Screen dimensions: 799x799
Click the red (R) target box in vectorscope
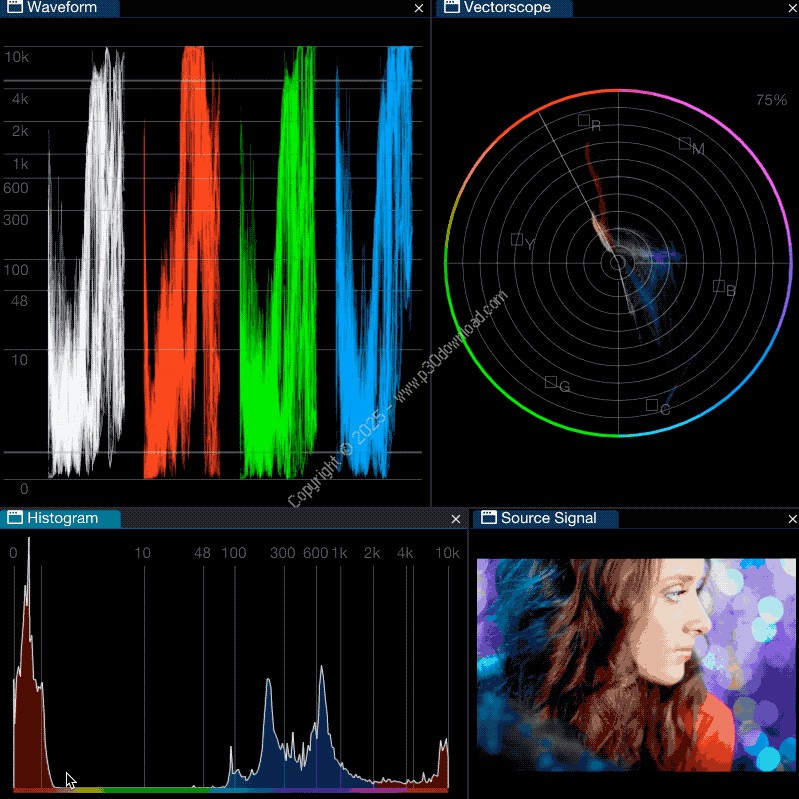click(x=584, y=120)
